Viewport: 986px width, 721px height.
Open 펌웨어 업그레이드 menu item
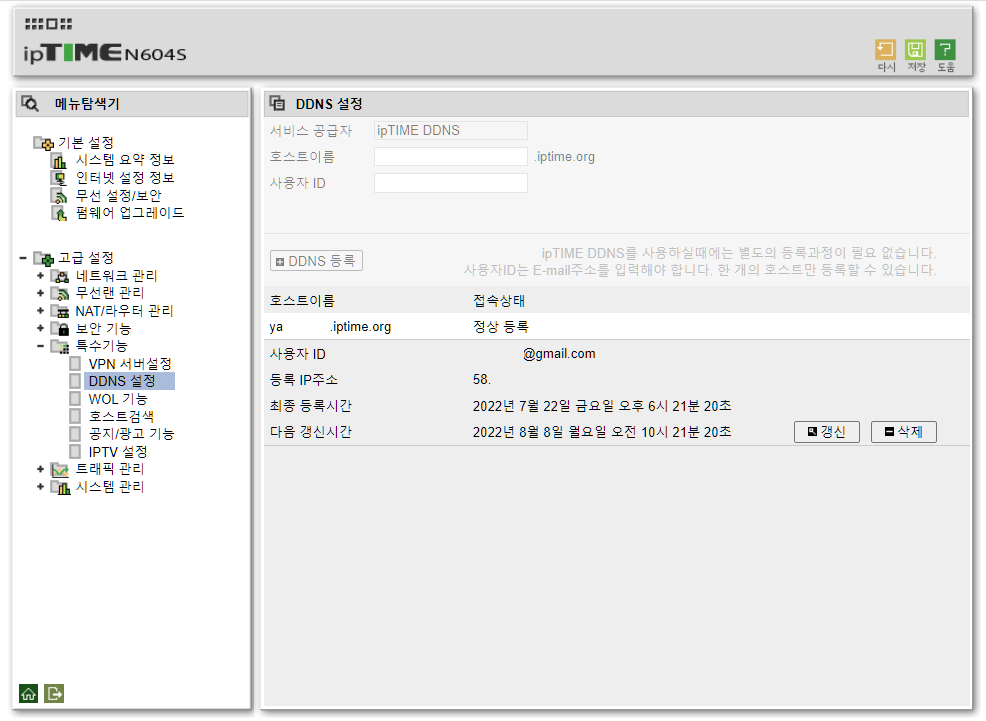pos(130,213)
